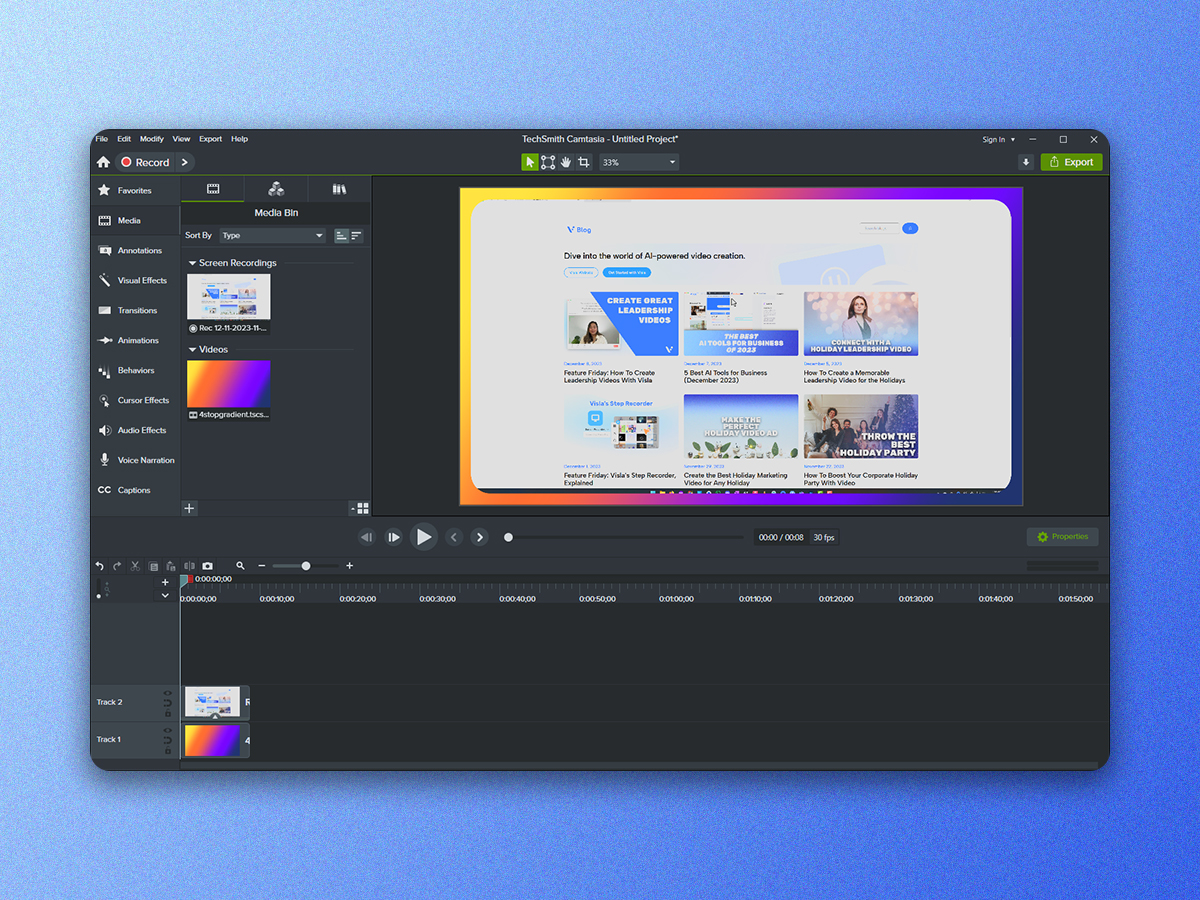Undo the last action

[x=100, y=566]
